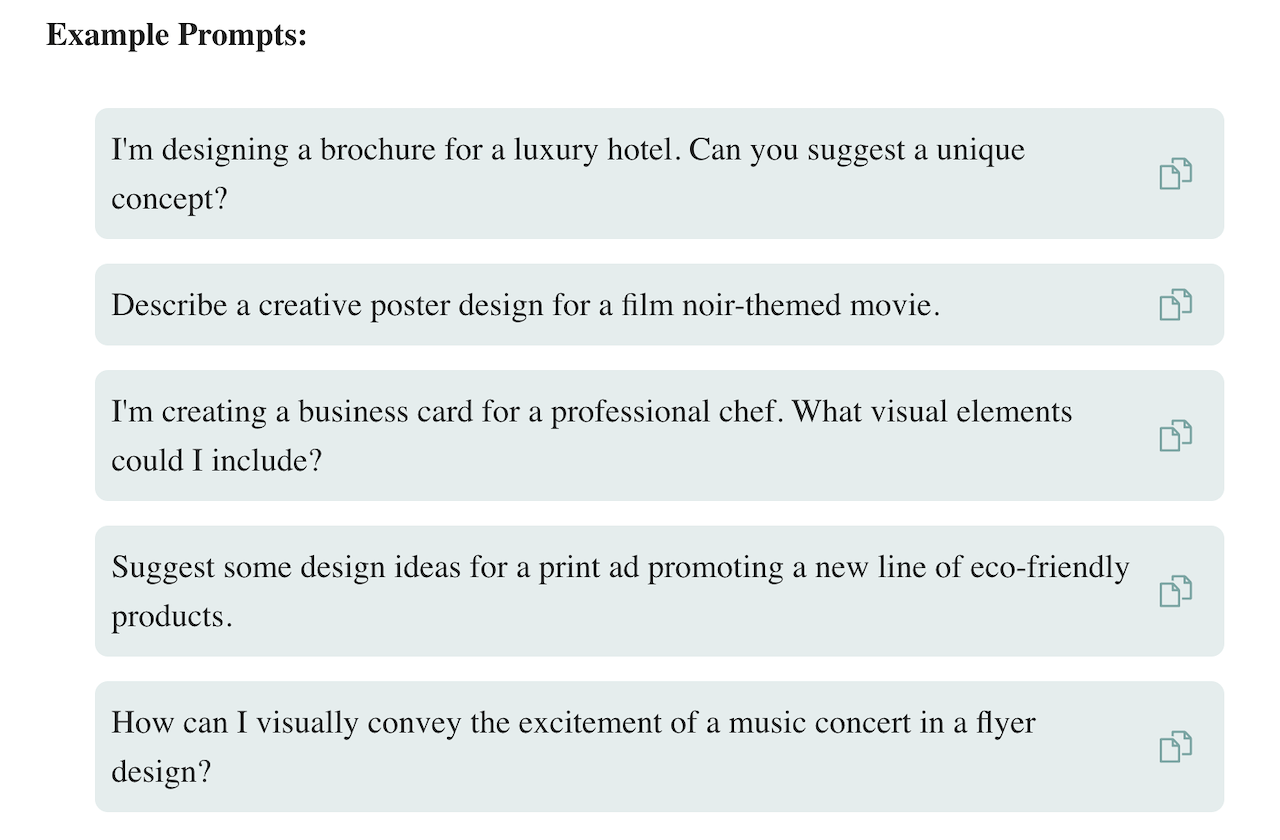1280x840 pixels.
Task: Copy the eco-friendly print ad prompt
Action: pos(1176,591)
